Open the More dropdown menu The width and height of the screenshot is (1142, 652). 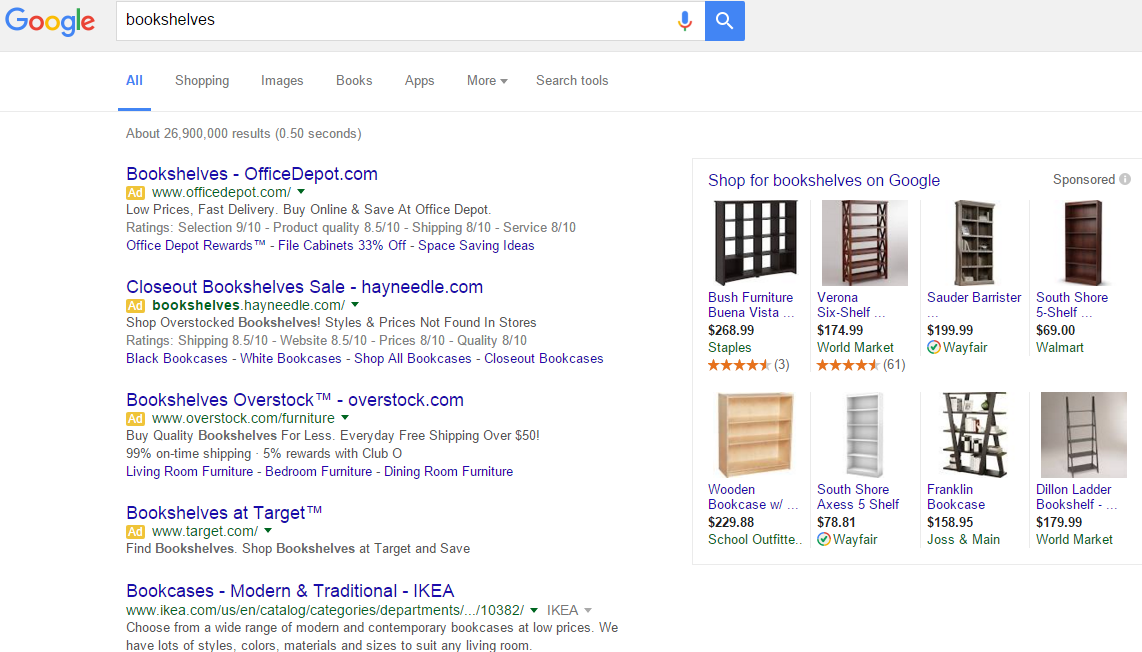tap(487, 81)
